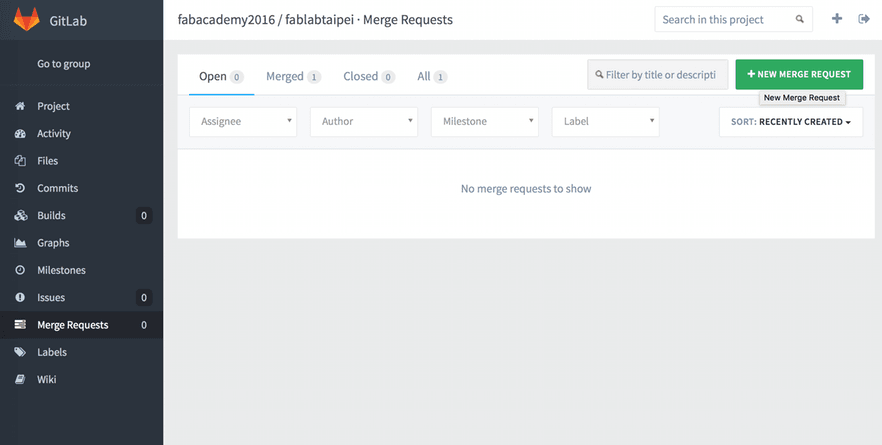
Task: Open the Author dropdown
Action: tap(364, 122)
